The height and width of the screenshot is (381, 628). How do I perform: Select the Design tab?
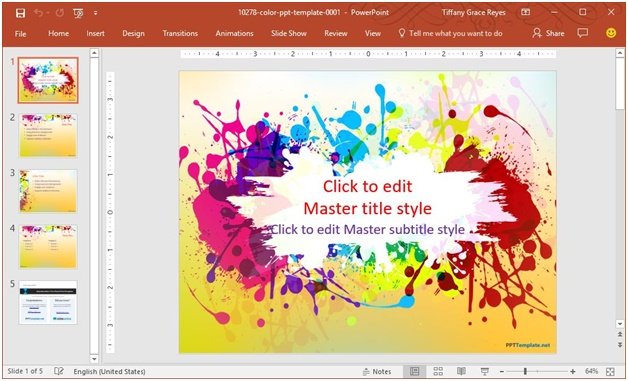coord(133,34)
